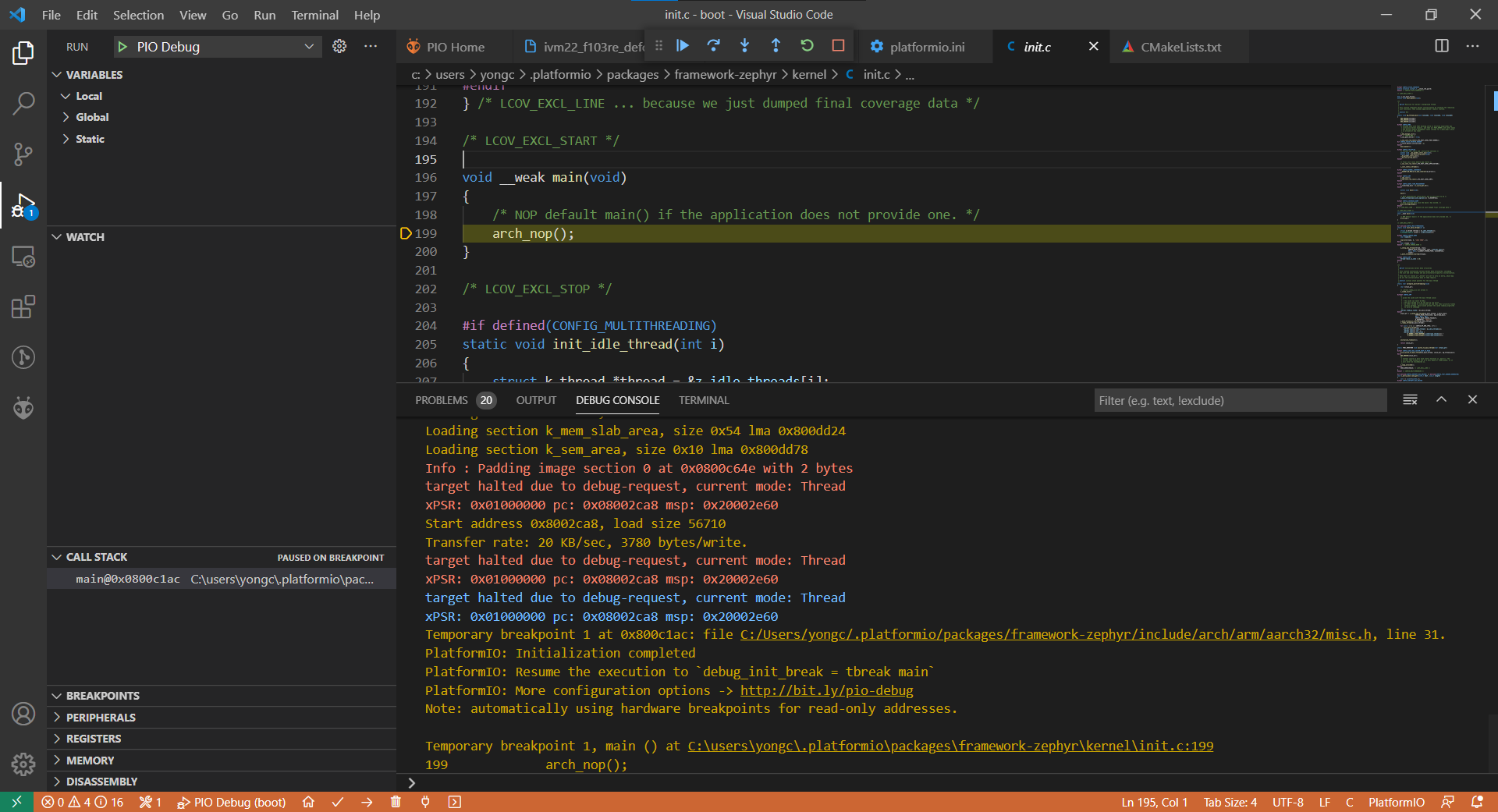Click PlatformIO Home icon in status bar
The height and width of the screenshot is (812, 1498).
(x=308, y=802)
